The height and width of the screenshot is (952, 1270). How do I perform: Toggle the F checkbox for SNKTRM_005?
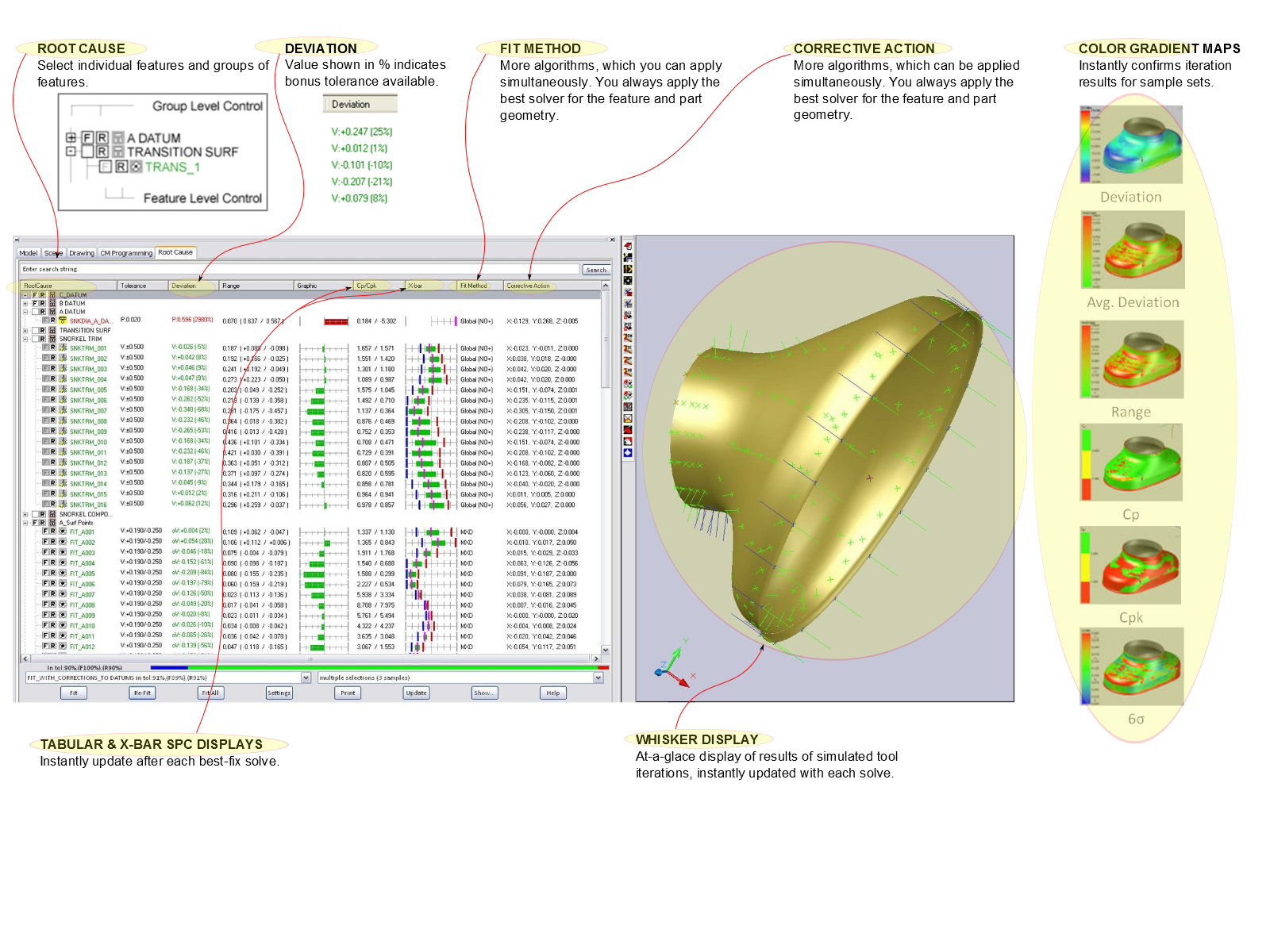(x=45, y=390)
